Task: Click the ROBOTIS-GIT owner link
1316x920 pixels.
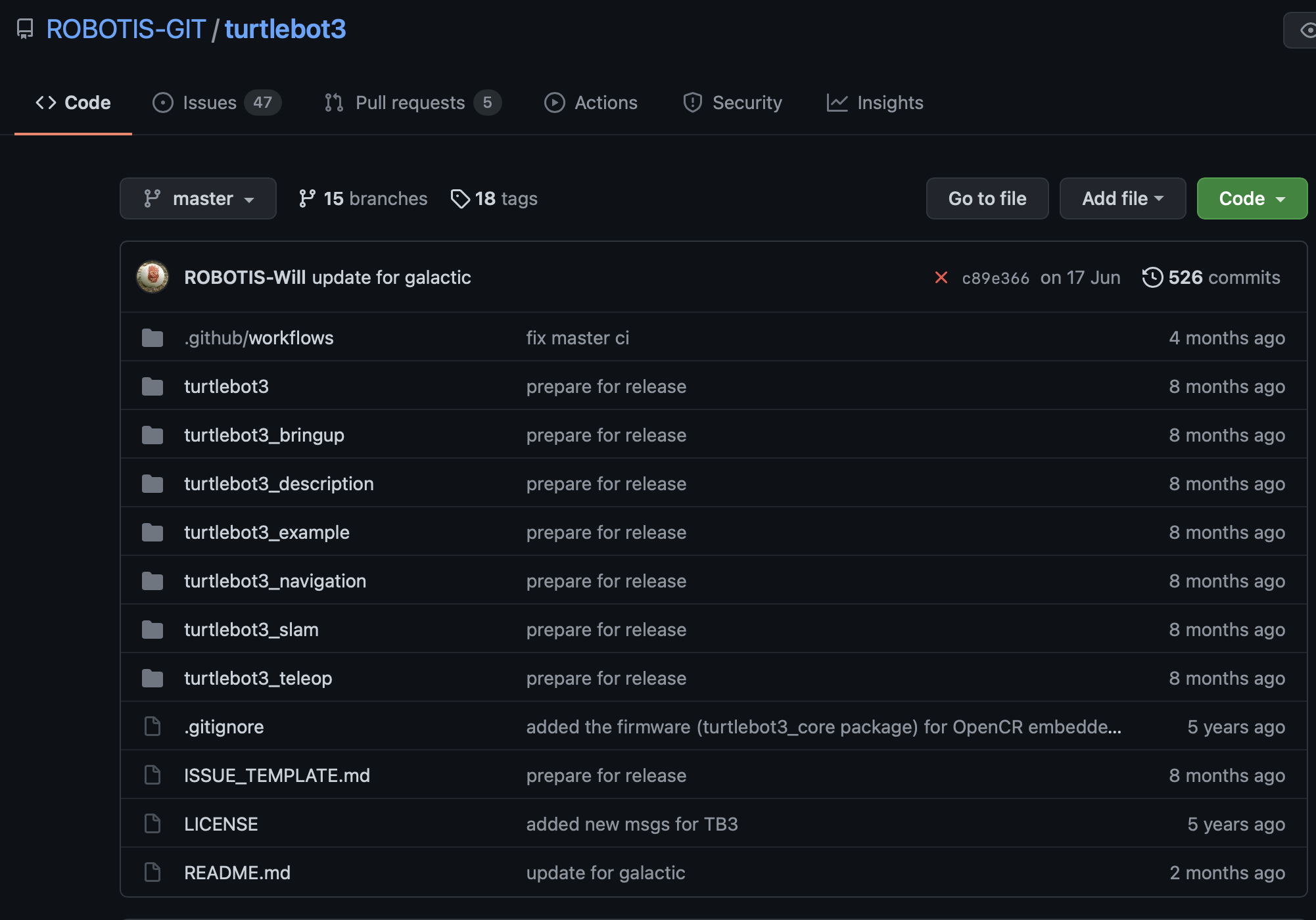Action: (126, 29)
